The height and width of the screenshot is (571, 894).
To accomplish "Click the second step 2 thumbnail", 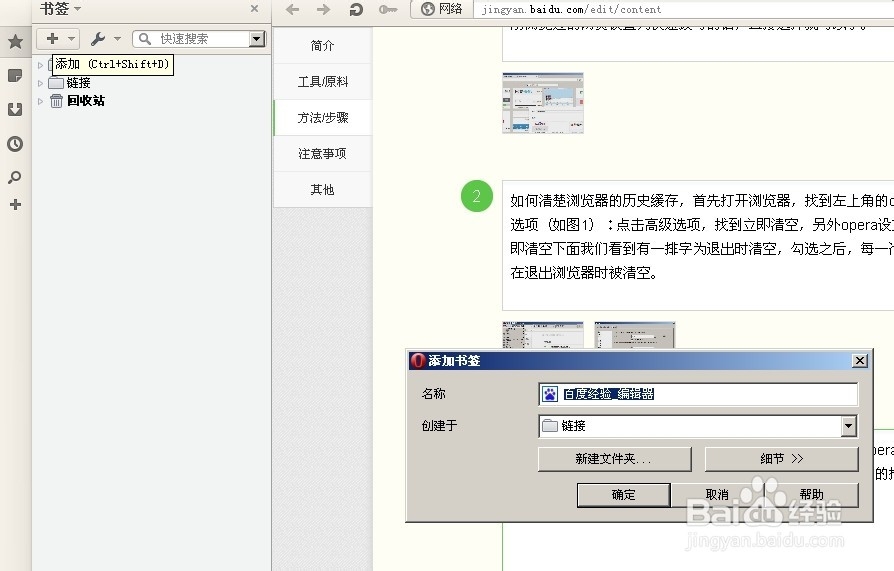I will 635,335.
